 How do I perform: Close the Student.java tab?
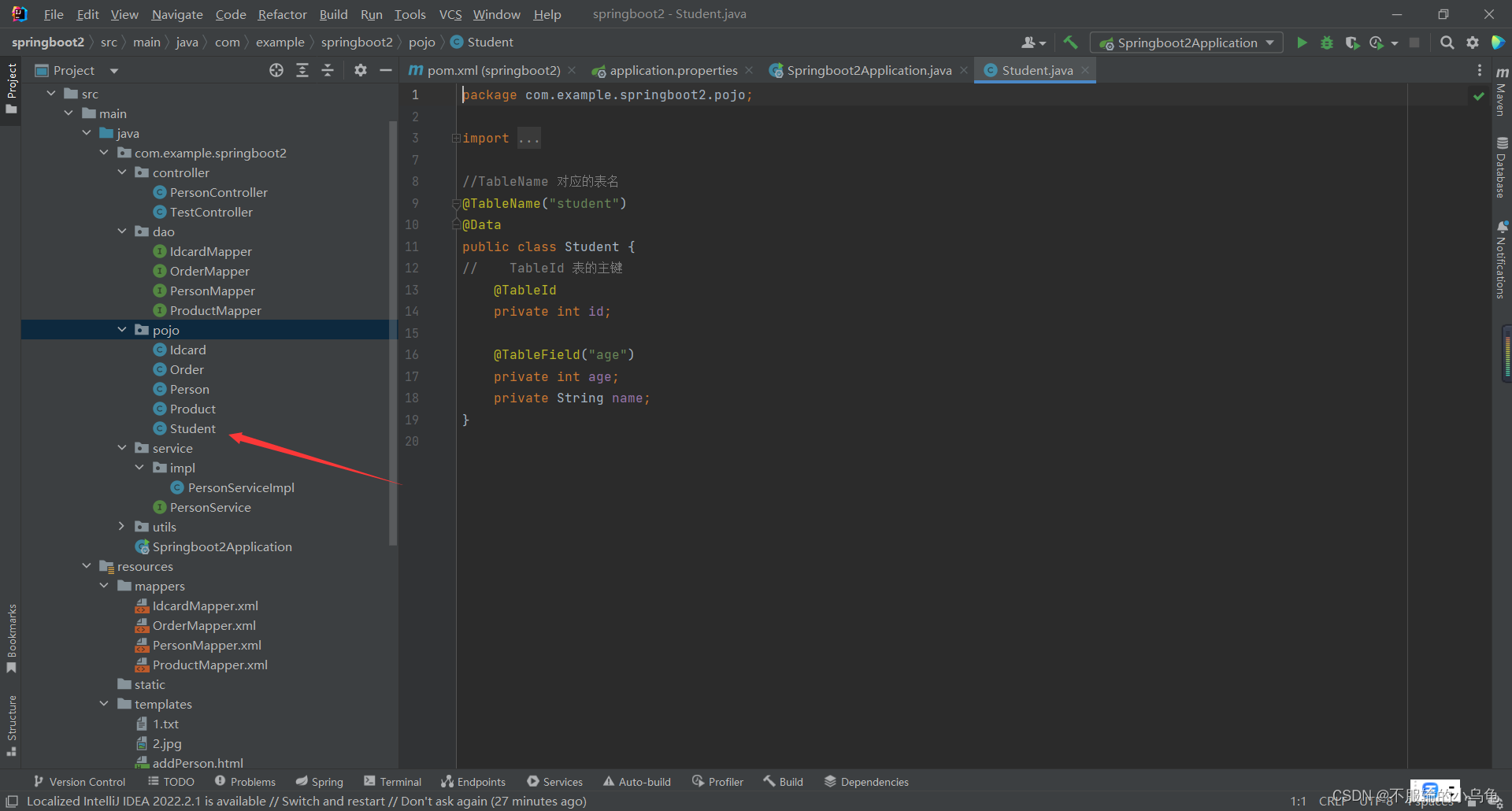[x=1085, y=70]
